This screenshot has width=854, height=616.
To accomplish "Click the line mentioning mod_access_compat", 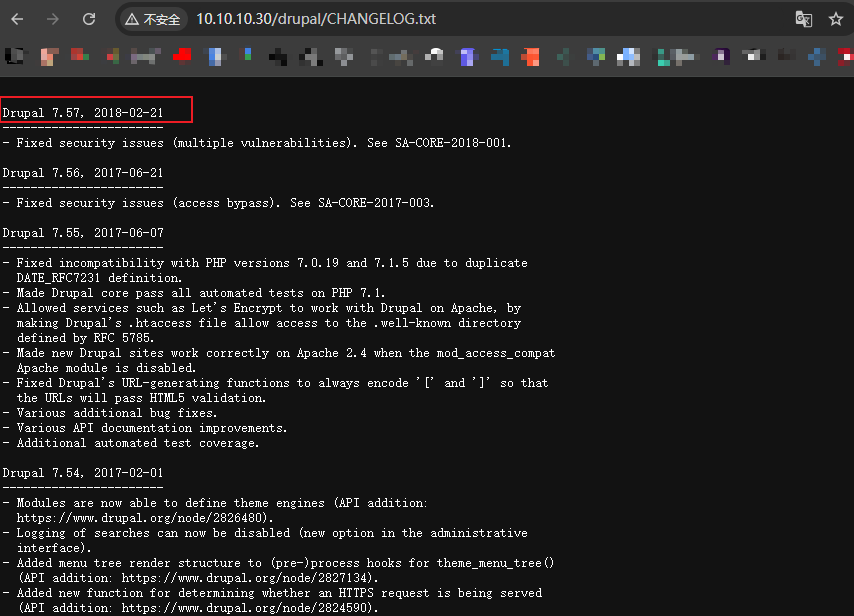I will tap(279, 353).
